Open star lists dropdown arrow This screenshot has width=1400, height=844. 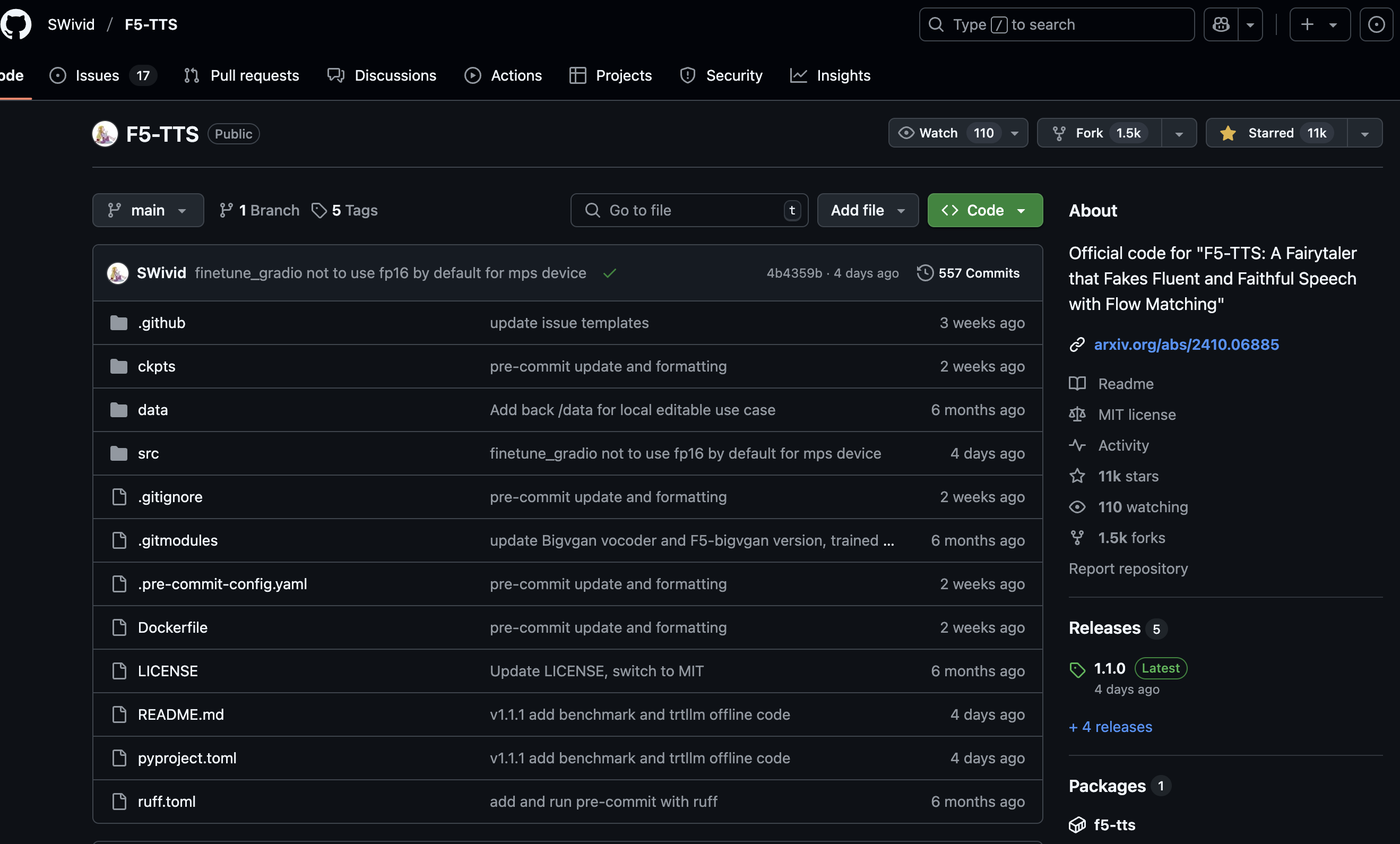coord(1364,133)
